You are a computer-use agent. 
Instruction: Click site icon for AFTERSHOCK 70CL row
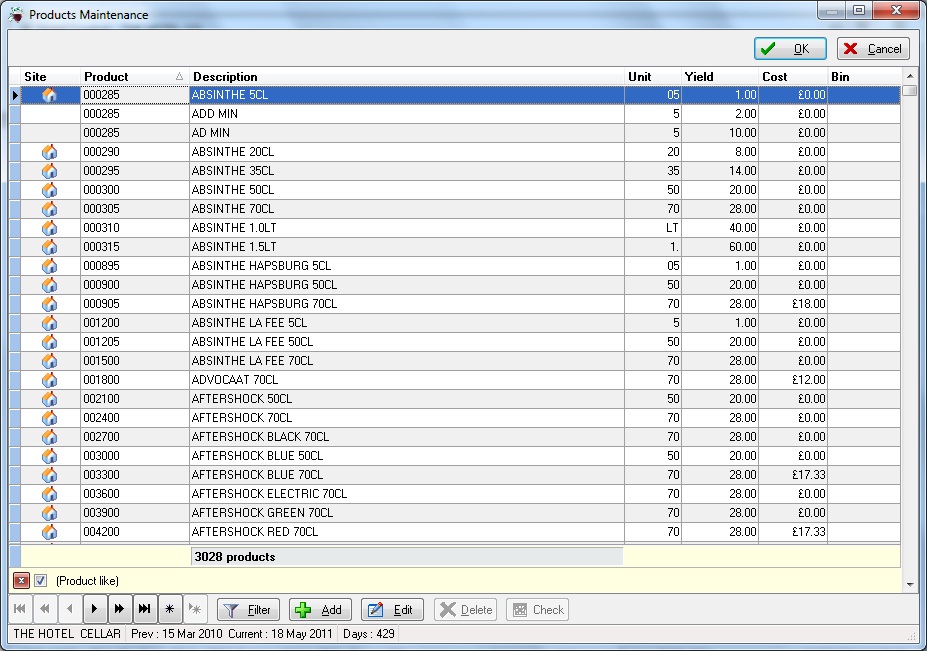50,417
